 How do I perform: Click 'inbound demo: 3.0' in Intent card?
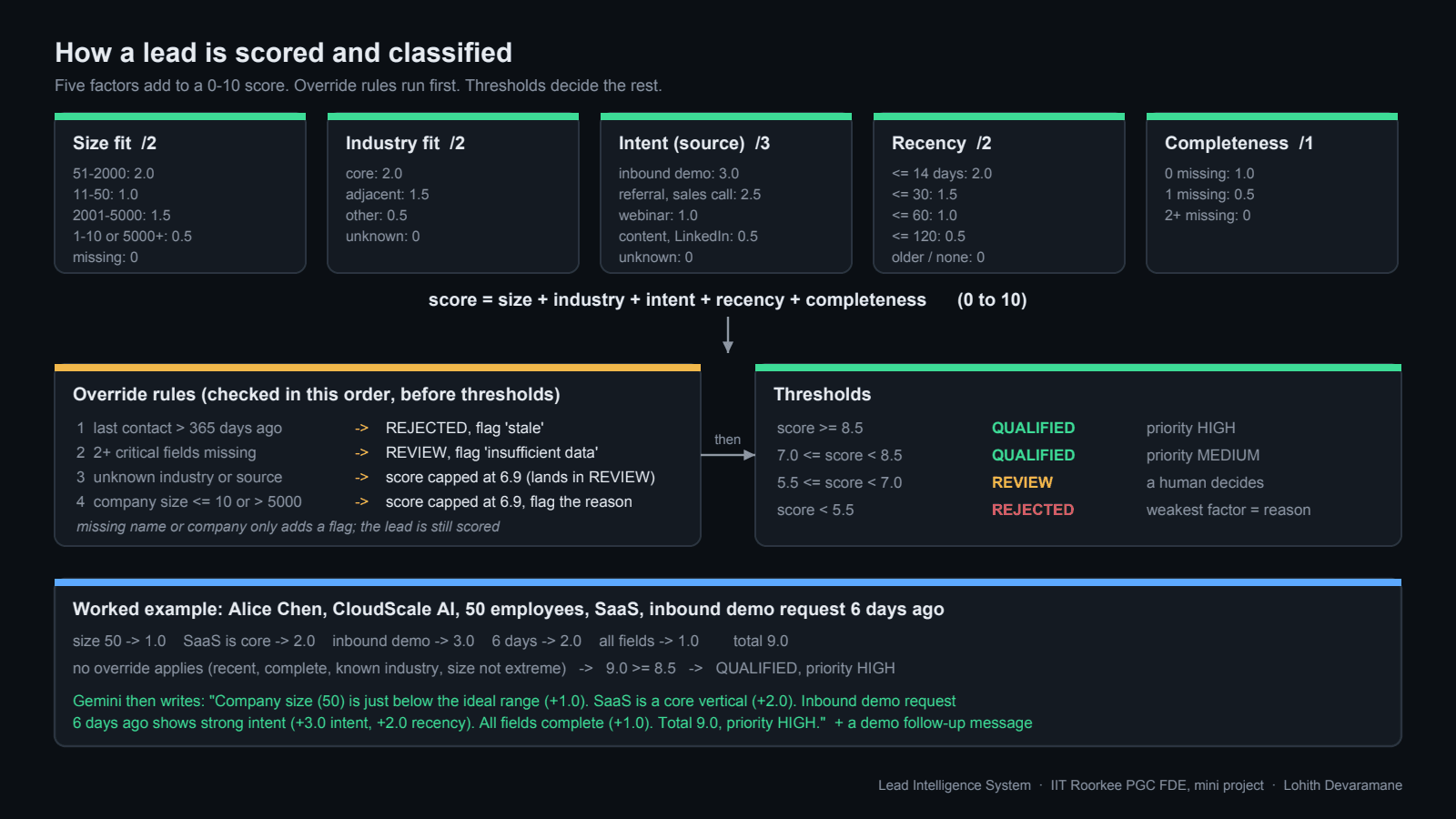[x=679, y=173]
